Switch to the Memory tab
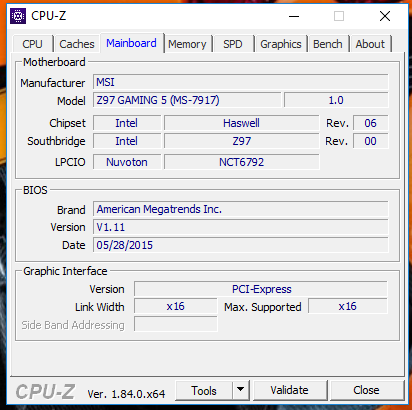Screen dimensions: 412x410 (x=187, y=44)
